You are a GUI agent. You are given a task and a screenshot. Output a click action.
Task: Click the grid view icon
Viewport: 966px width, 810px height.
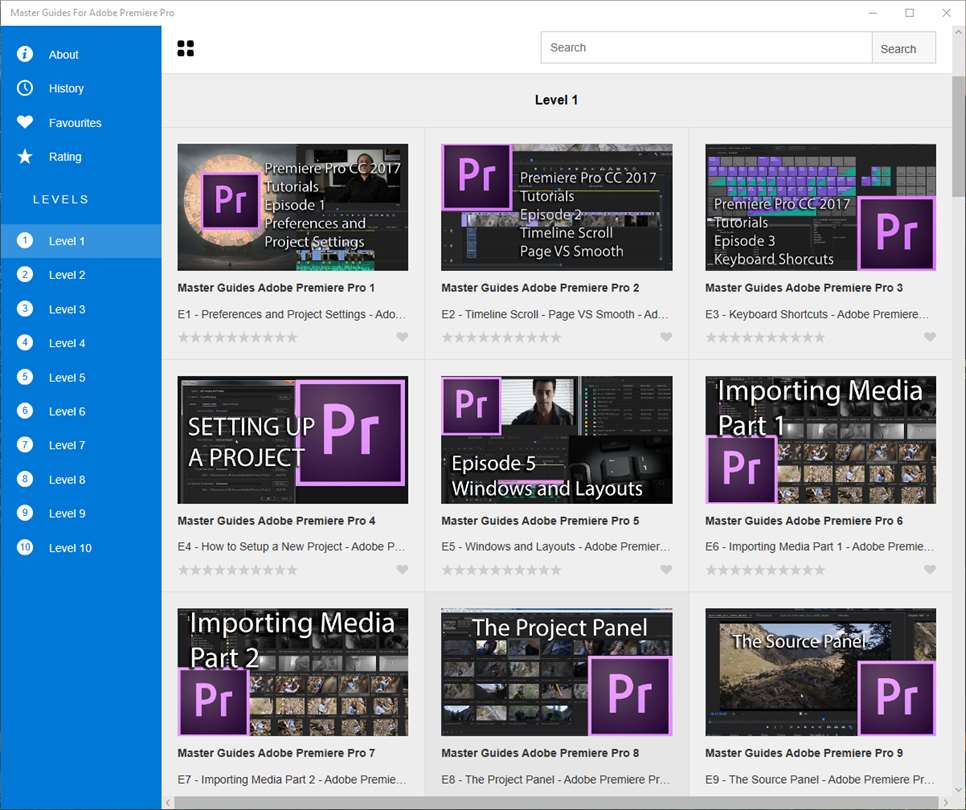185,48
